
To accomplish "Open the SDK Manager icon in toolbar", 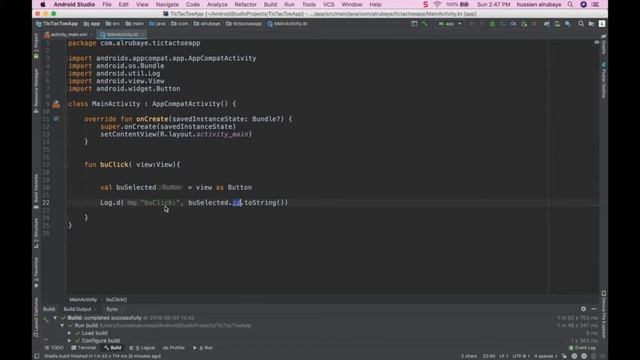I will coord(568,24).
